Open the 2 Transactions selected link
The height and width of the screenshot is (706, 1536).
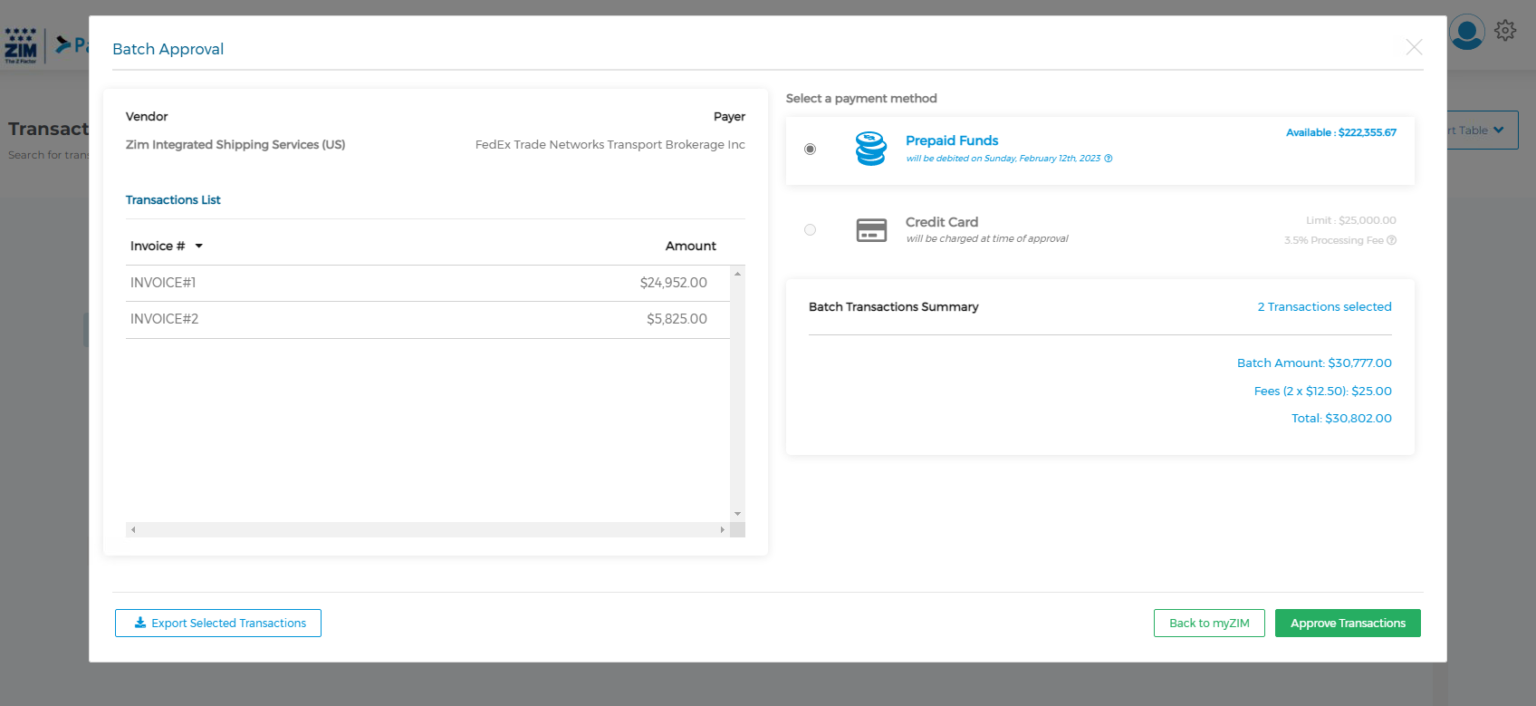tap(1324, 306)
